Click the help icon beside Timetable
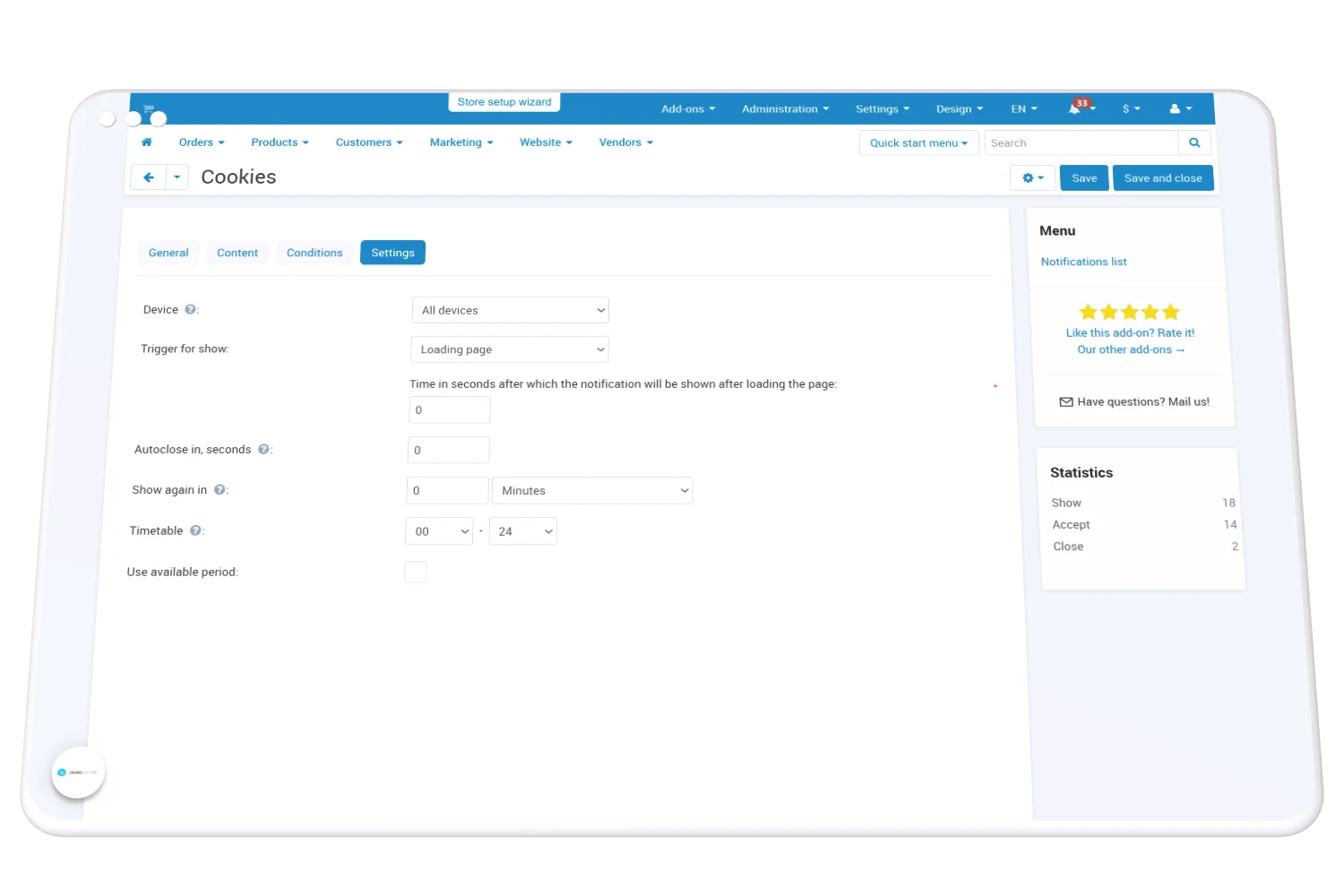Viewport: 1344px width, 896px height. coord(195,530)
